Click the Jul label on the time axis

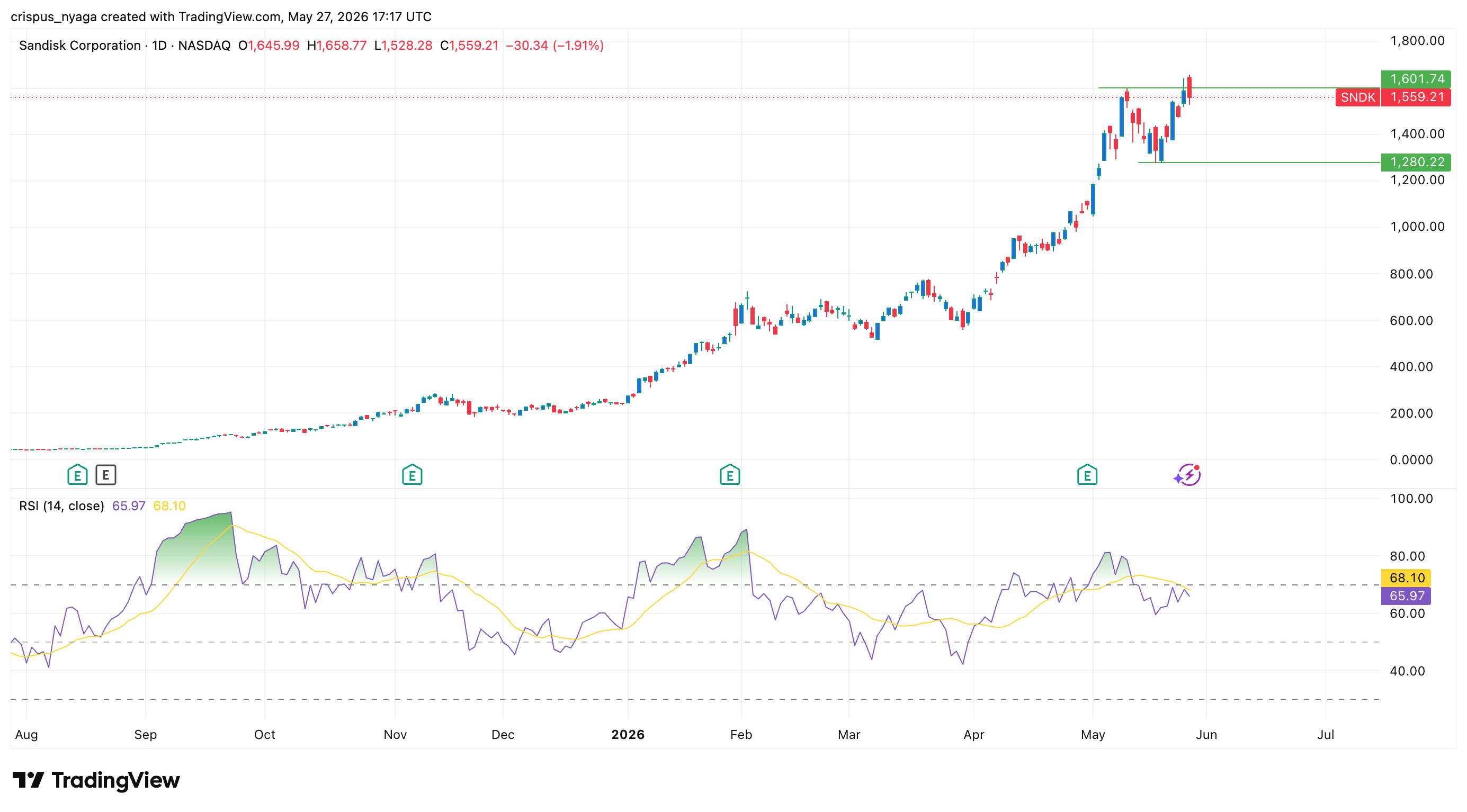(1325, 735)
